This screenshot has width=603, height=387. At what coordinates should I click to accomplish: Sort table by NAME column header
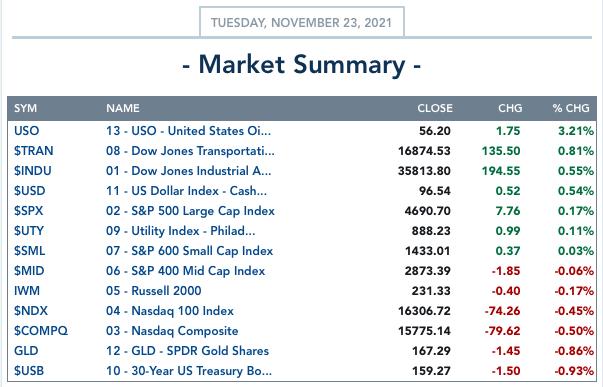click(x=123, y=108)
